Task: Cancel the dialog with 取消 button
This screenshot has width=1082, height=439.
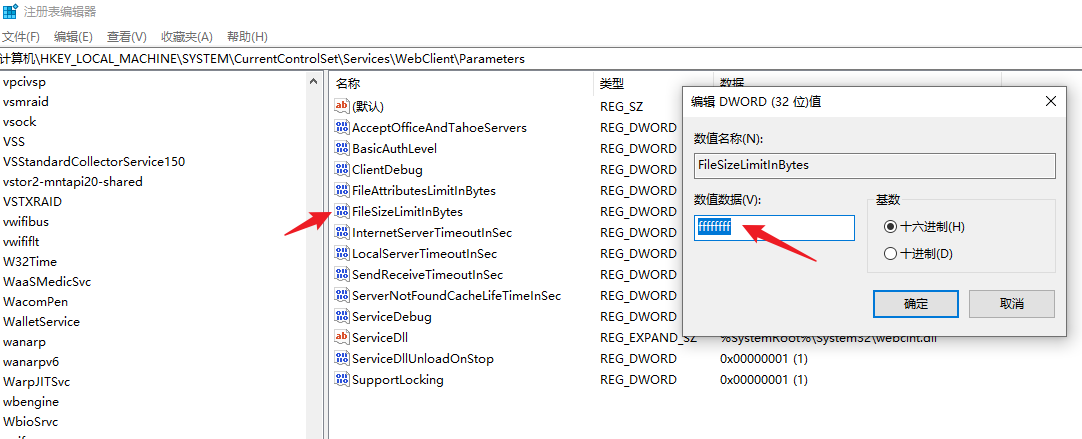Action: pyautogui.click(x=1012, y=304)
